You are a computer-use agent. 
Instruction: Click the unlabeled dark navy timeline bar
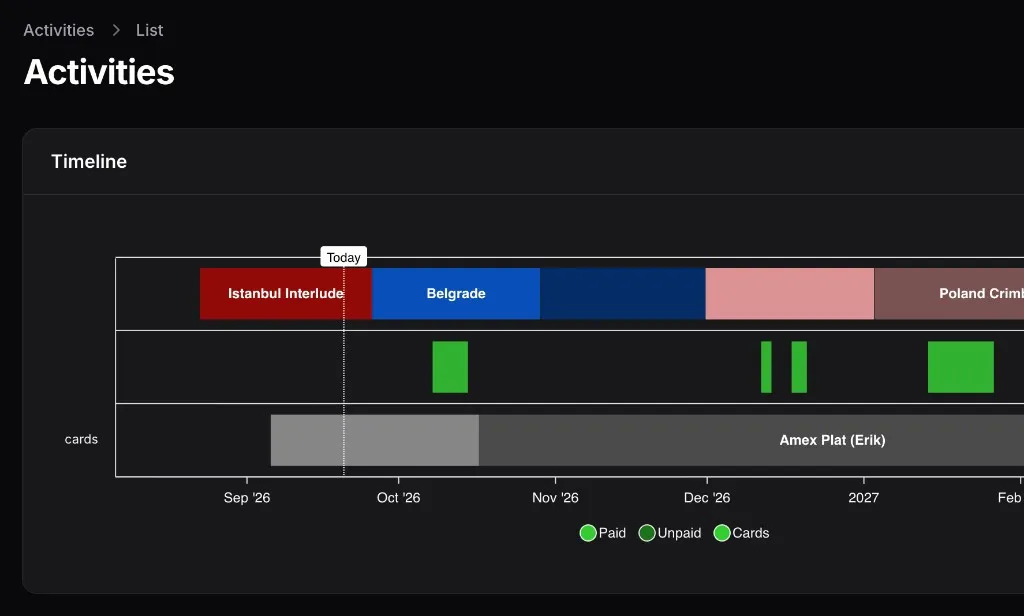[x=623, y=293]
